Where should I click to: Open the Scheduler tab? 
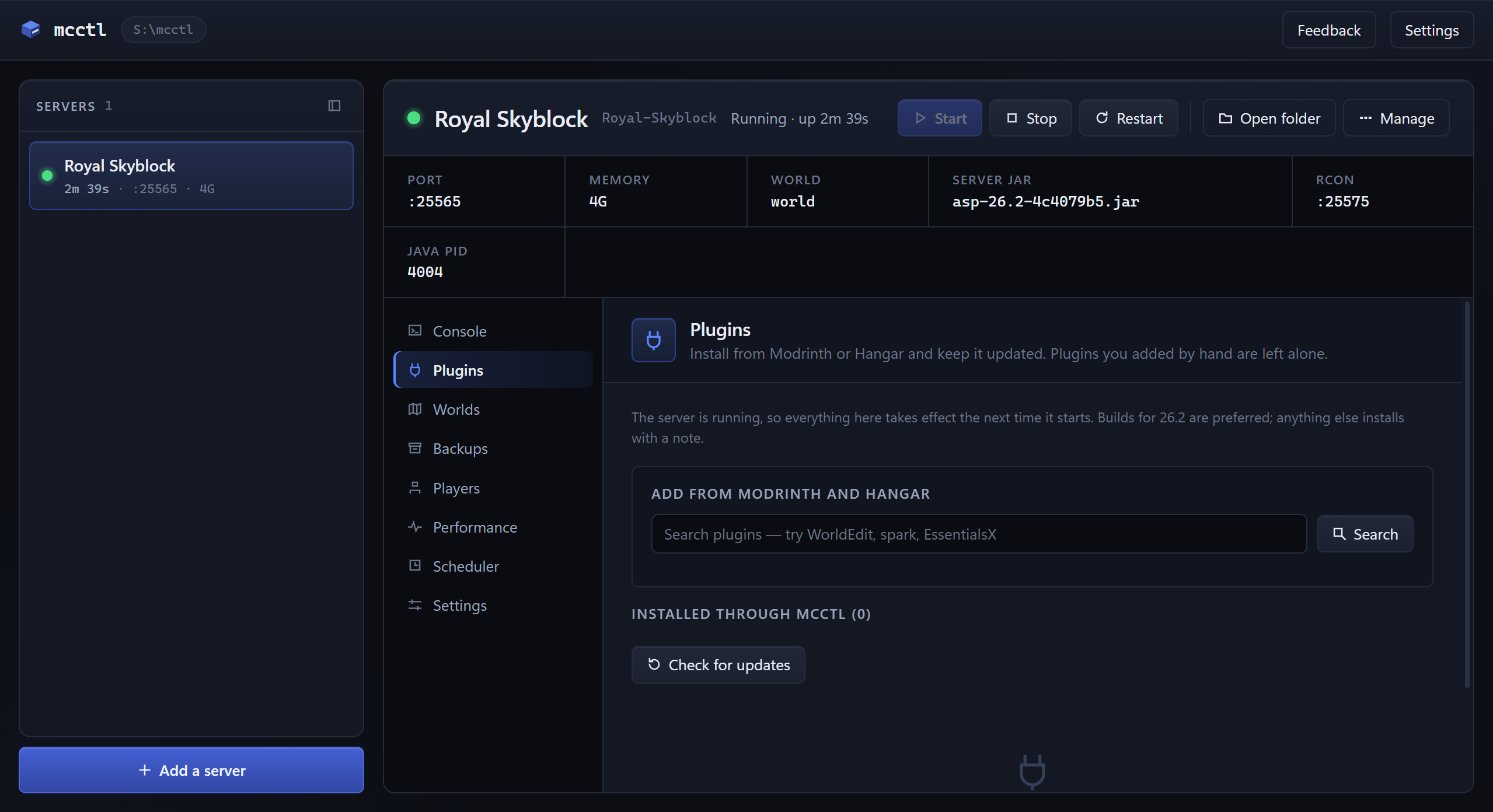coord(493,566)
